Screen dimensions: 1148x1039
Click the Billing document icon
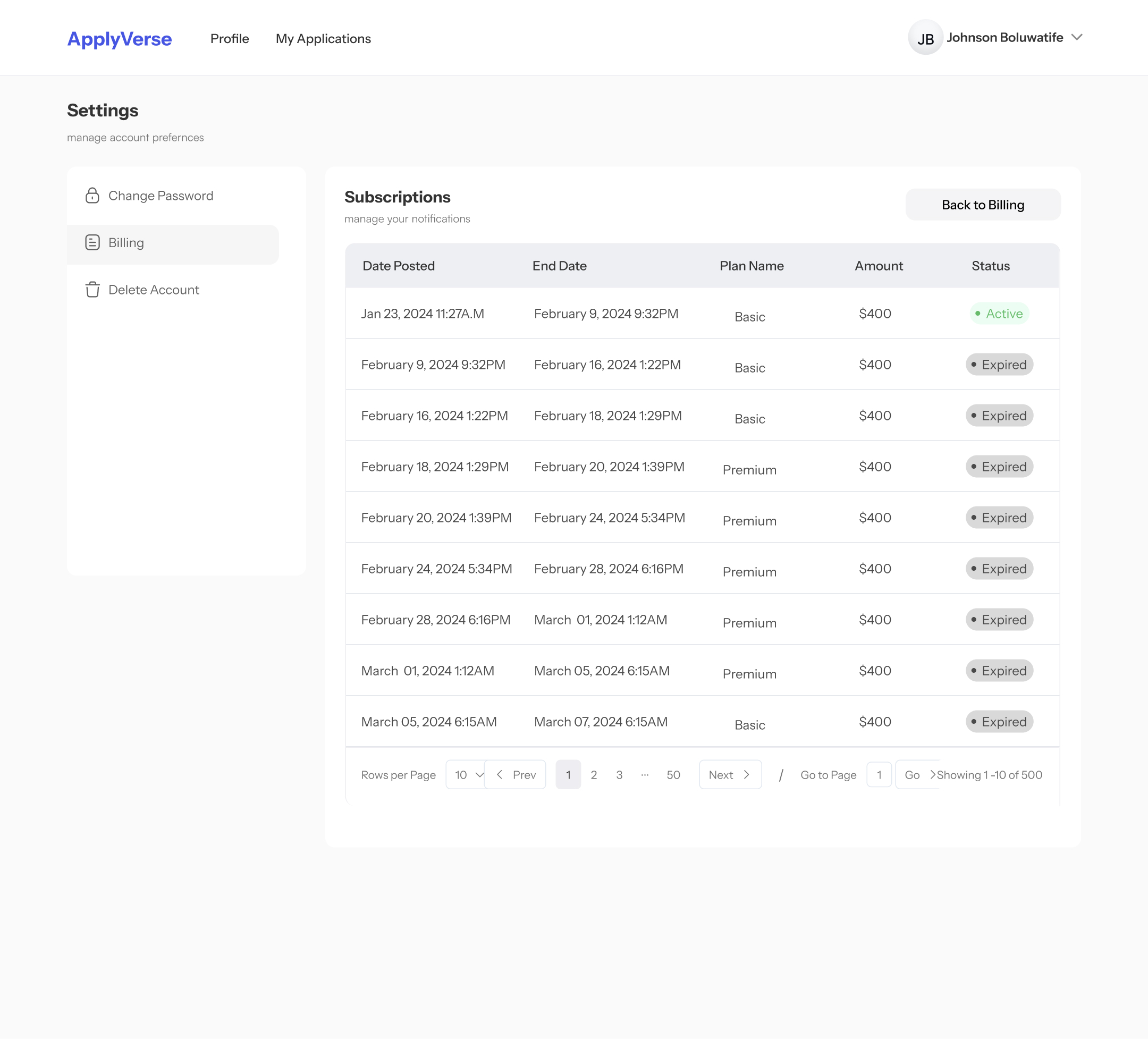[92, 242]
